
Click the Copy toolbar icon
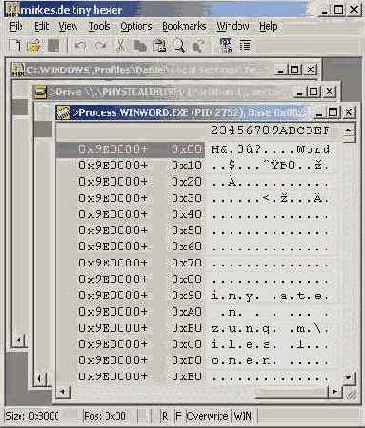click(140, 46)
